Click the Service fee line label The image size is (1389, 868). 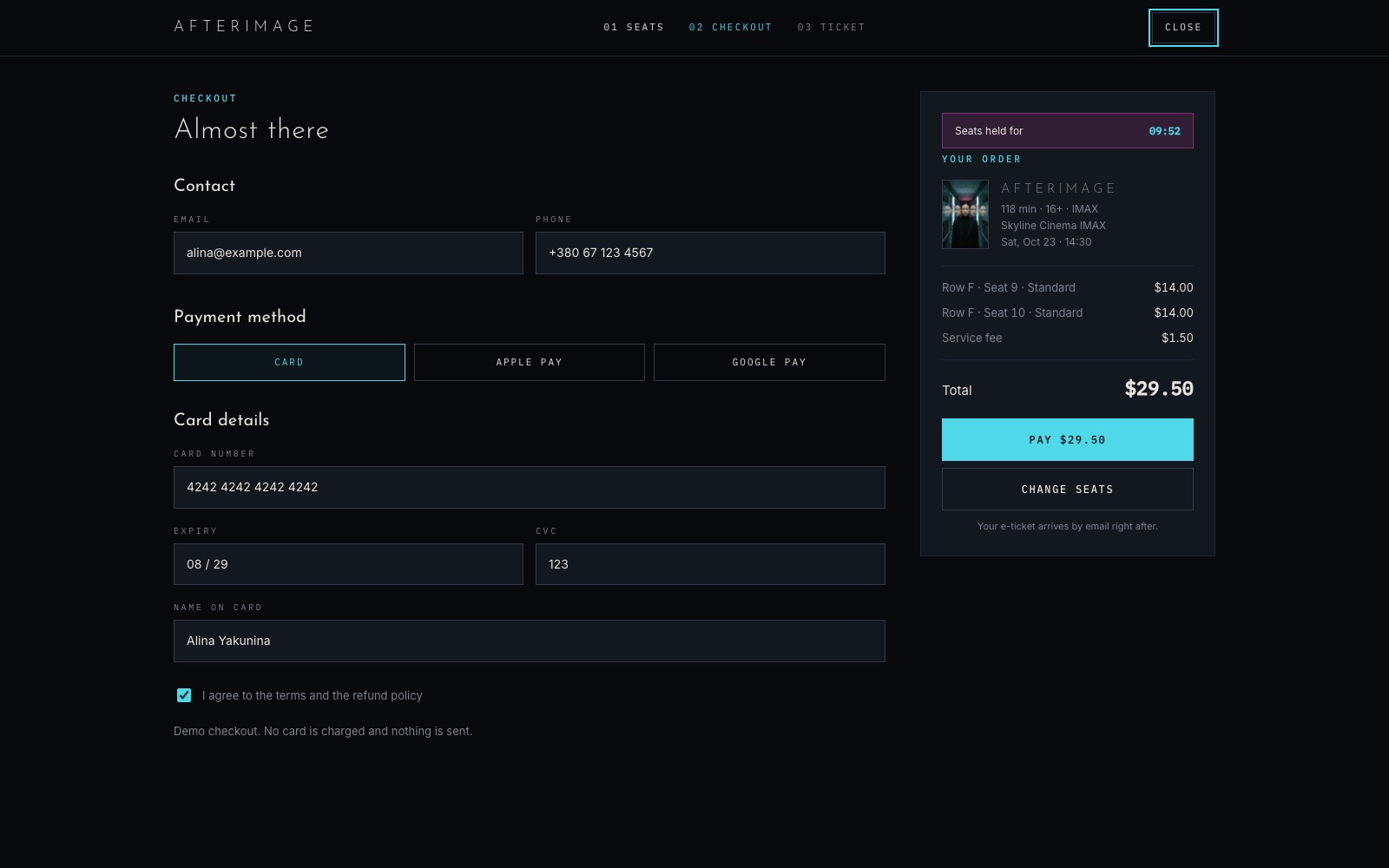pyautogui.click(x=971, y=338)
